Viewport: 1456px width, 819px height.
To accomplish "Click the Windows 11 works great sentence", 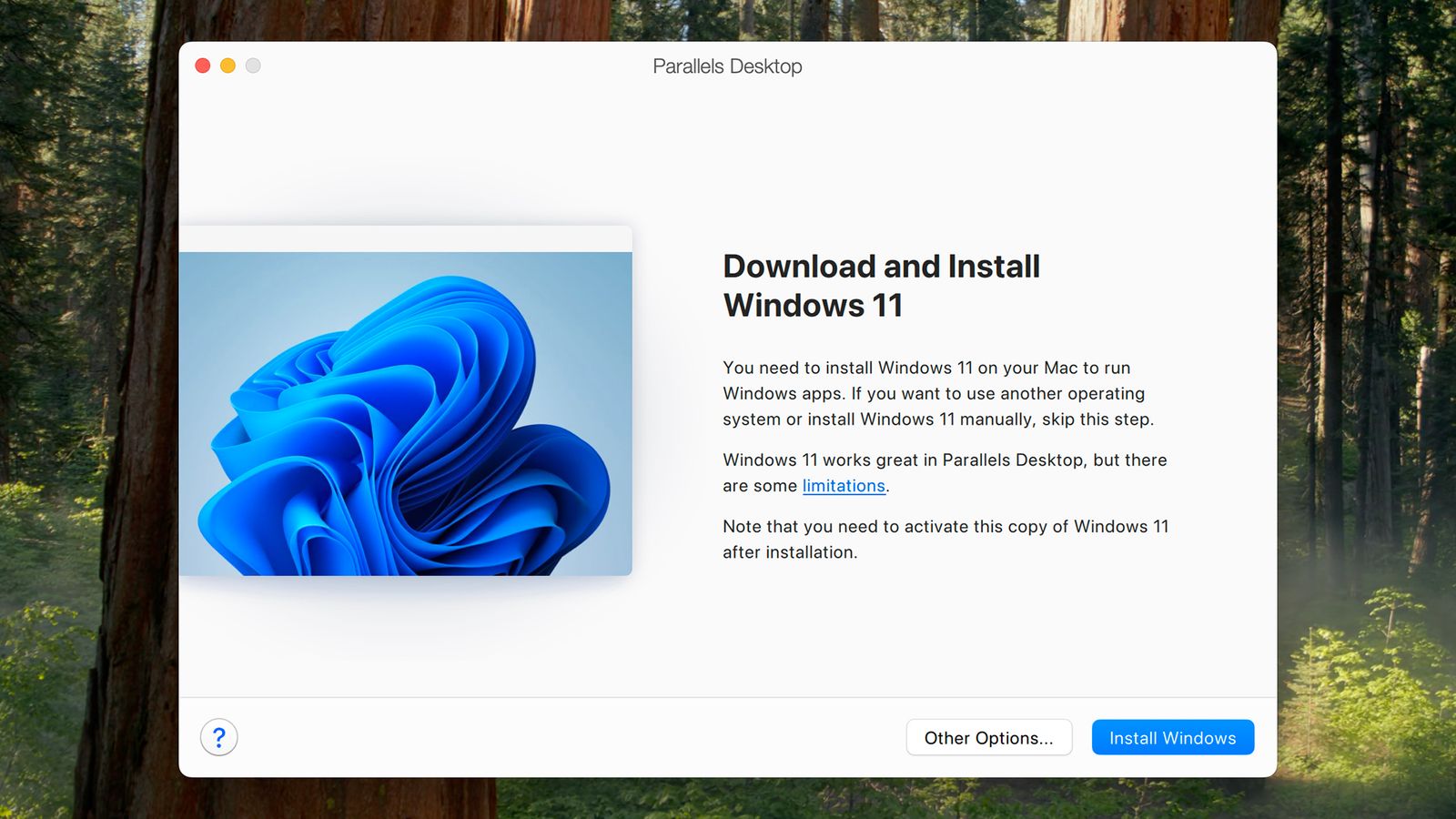I will [944, 460].
